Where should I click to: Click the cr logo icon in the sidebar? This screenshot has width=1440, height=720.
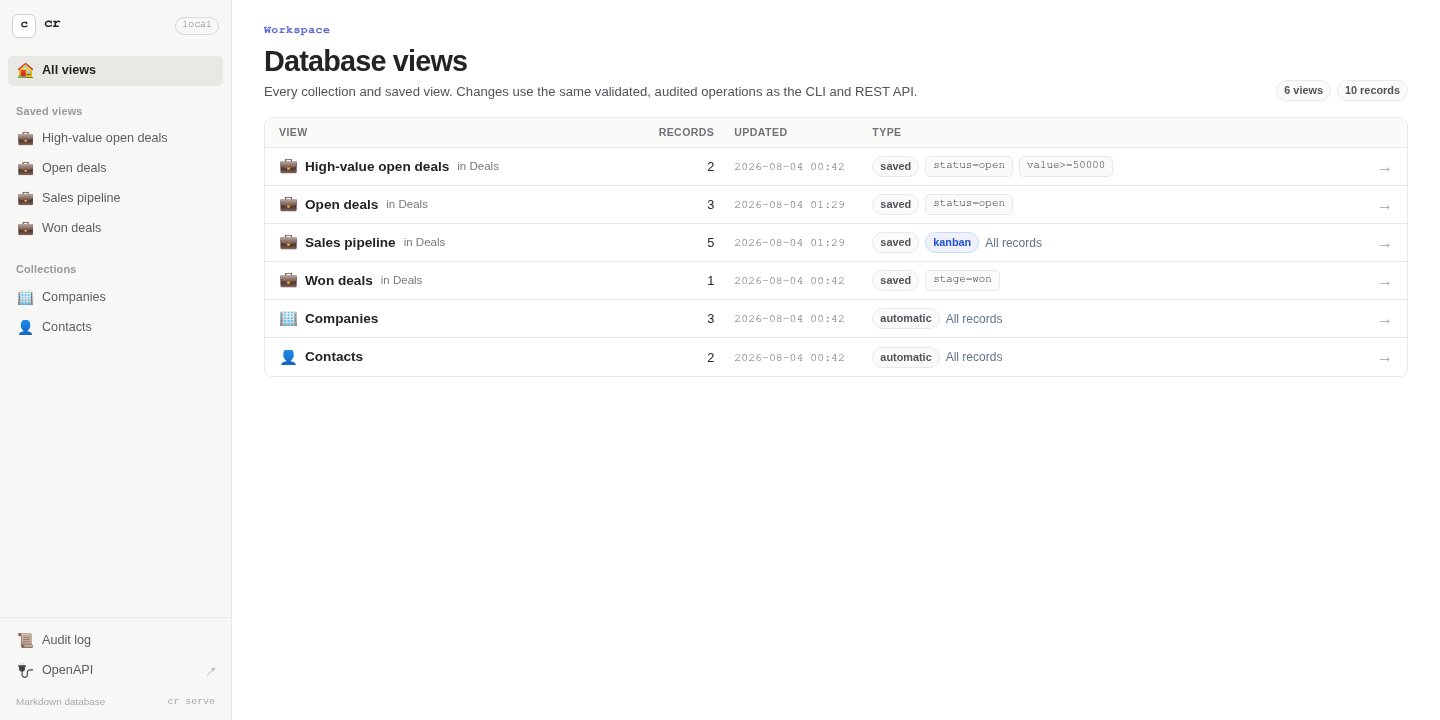coord(24,26)
